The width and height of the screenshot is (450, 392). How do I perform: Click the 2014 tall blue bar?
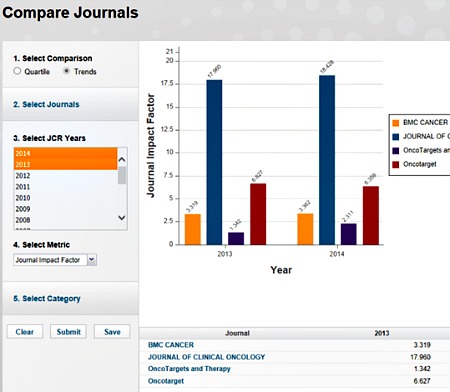[x=327, y=160]
